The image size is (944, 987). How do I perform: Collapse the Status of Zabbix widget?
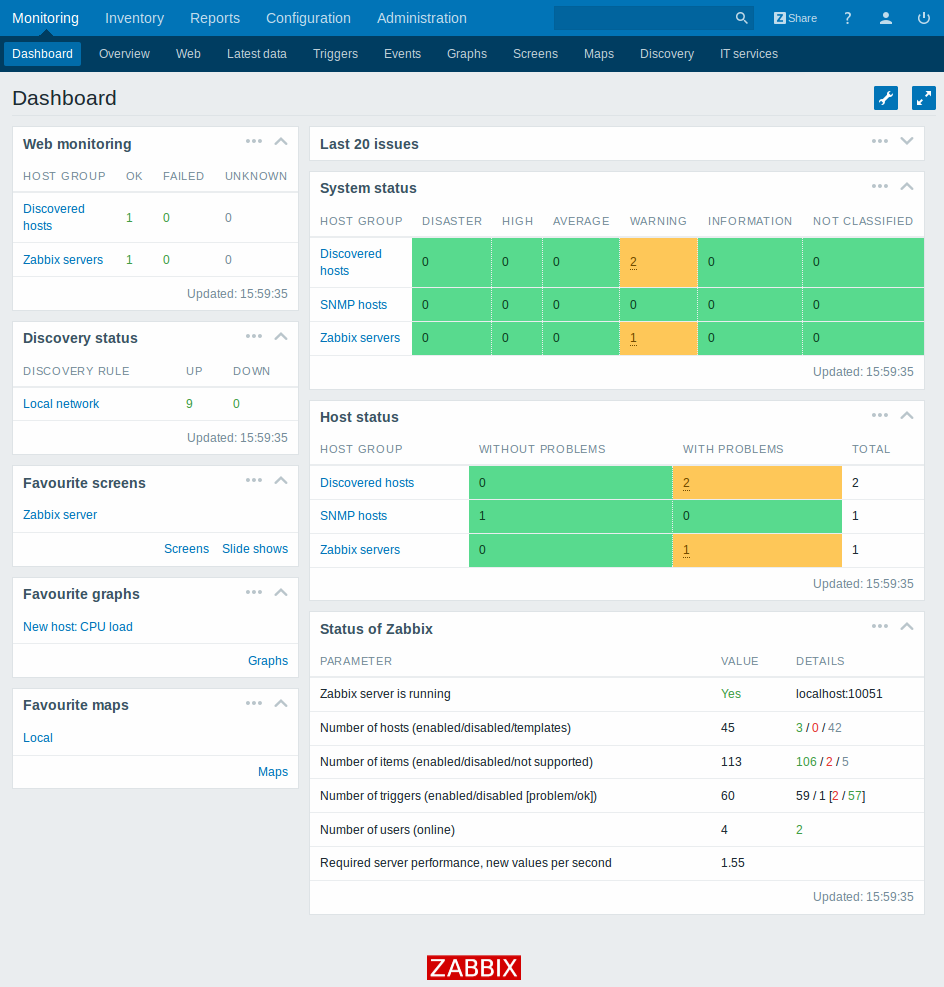[907, 627]
